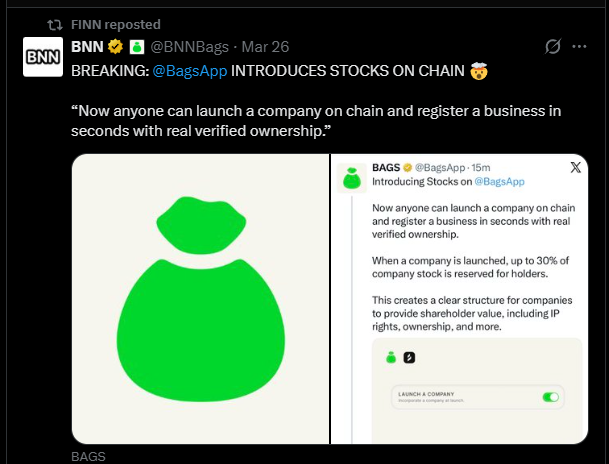
Task: Click the repost arrows icon above the post
Action: tap(56, 24)
